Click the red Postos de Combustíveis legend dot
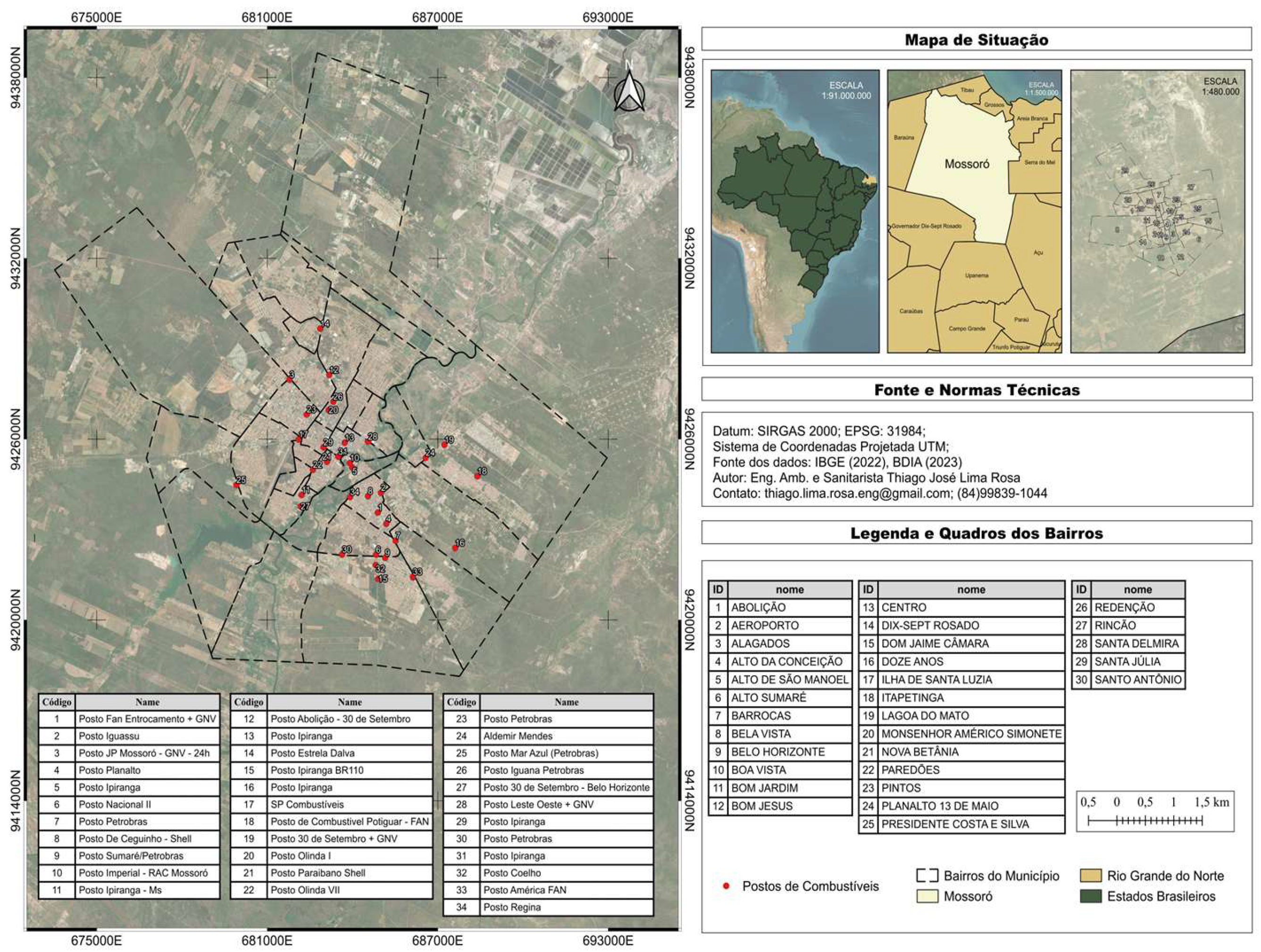This screenshot has height=952, width=1261. coord(726,886)
